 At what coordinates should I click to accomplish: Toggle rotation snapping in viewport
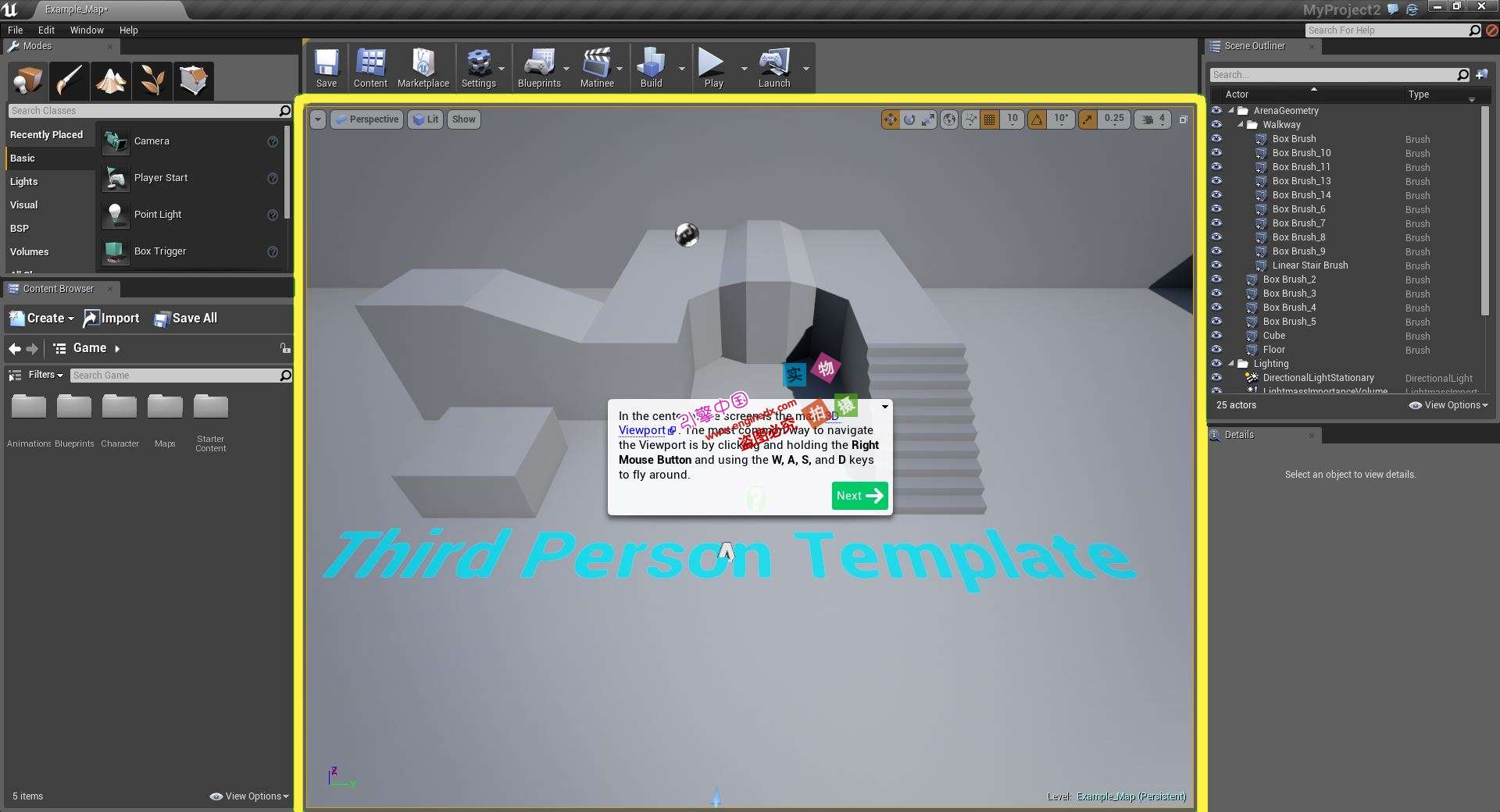pyautogui.click(x=1037, y=119)
